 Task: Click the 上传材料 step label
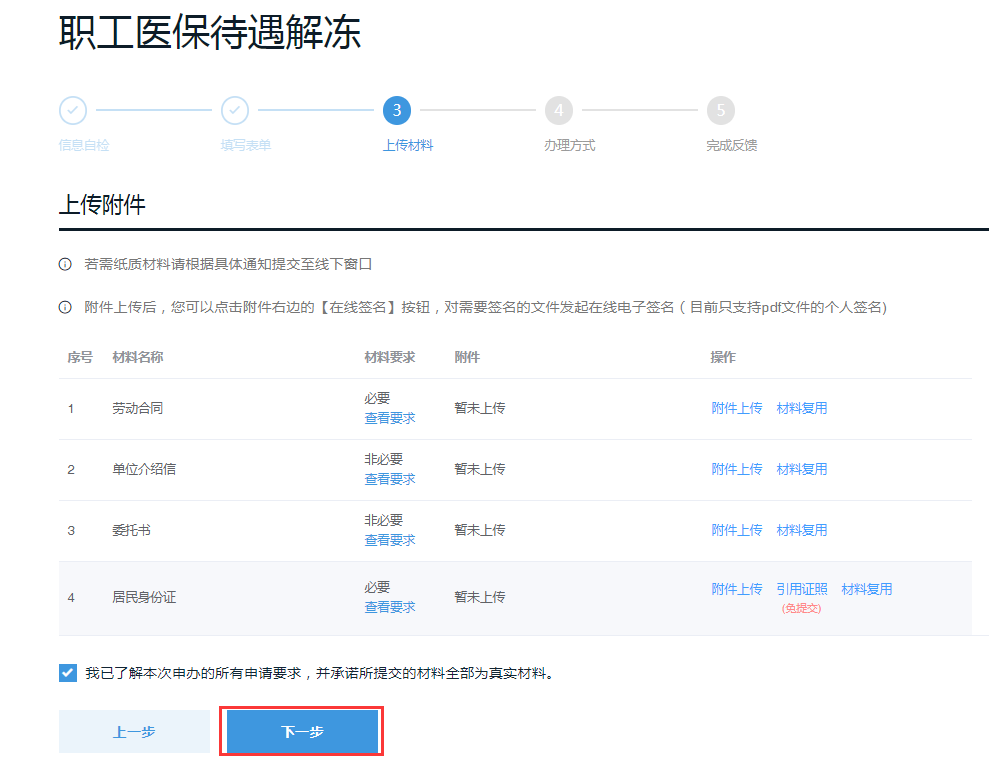tap(408, 146)
